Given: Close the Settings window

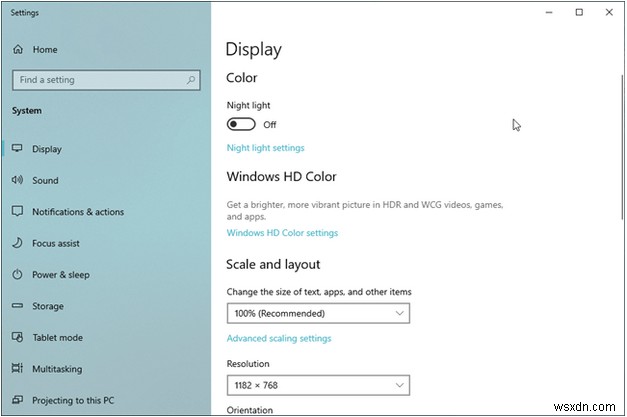Looking at the screenshot, I should click(609, 12).
